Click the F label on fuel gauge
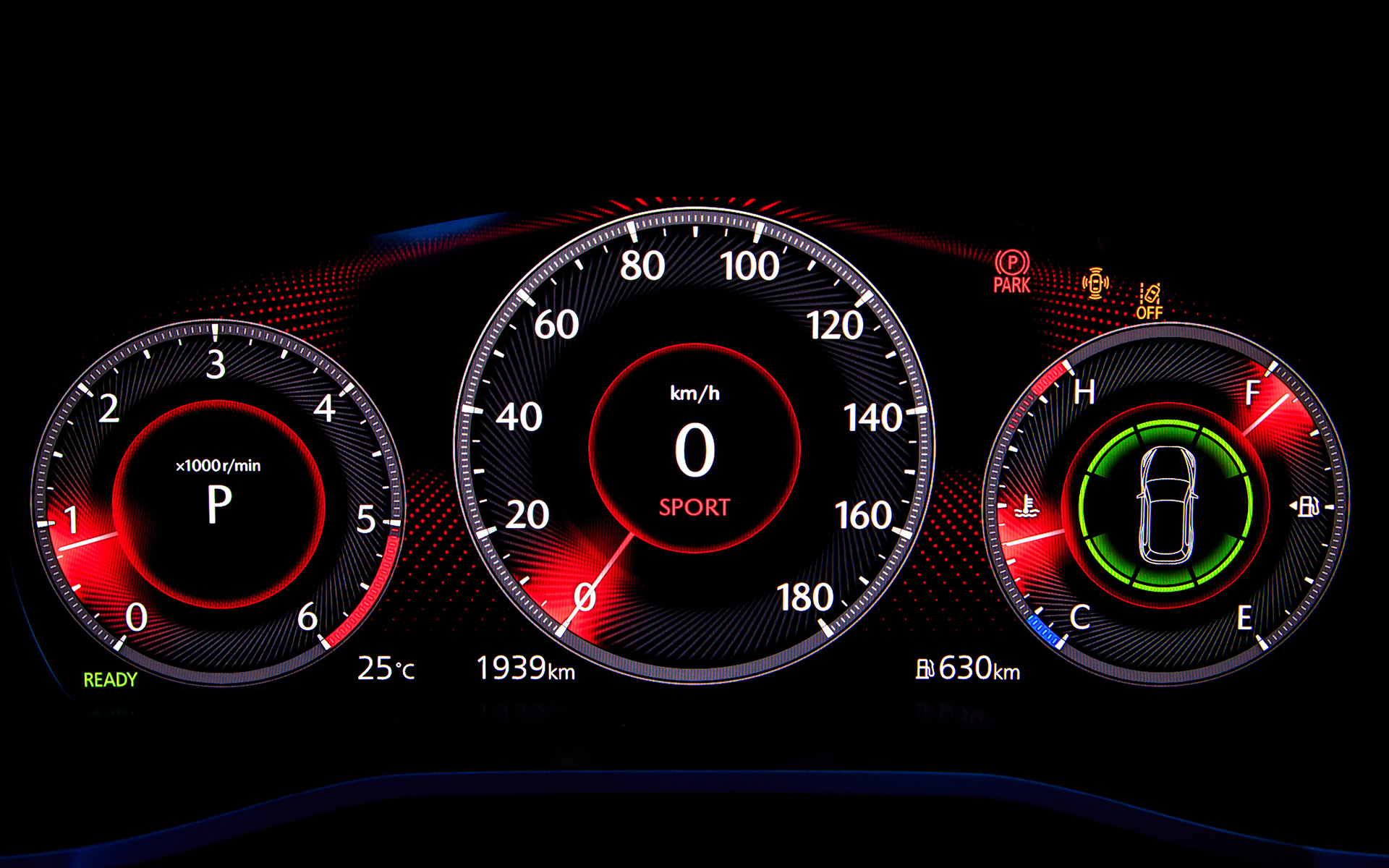The width and height of the screenshot is (1389, 868). (x=1253, y=393)
